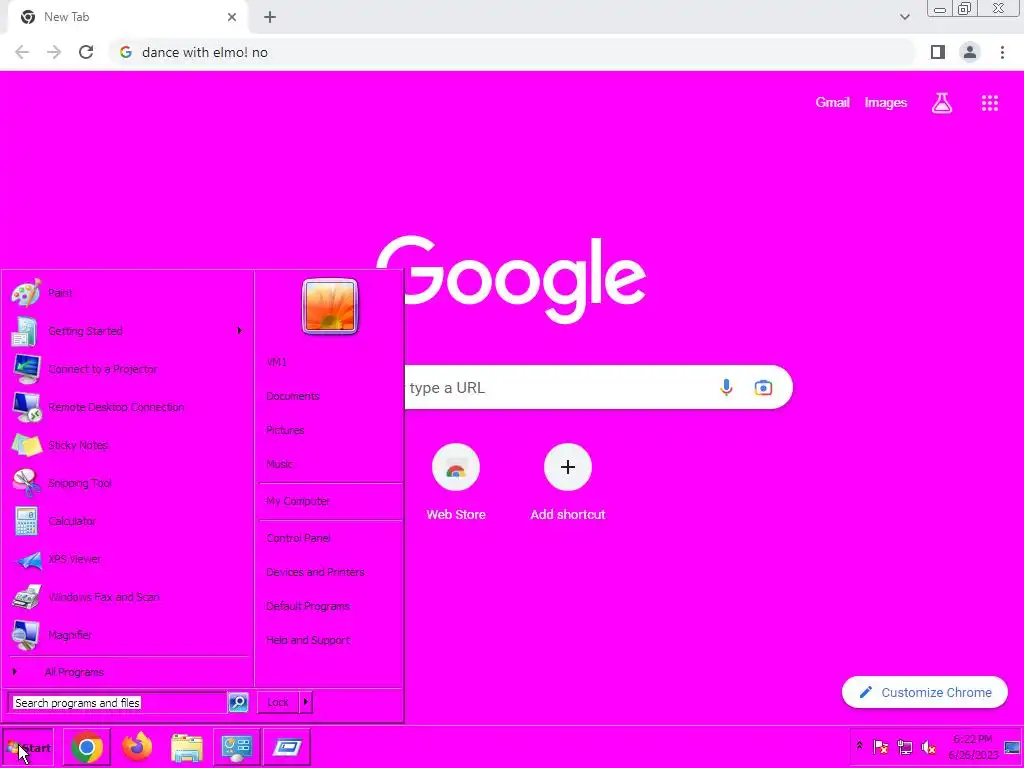The height and width of the screenshot is (768, 1024).
Task: Open the Control Panel taskbar icon
Action: coord(236,747)
